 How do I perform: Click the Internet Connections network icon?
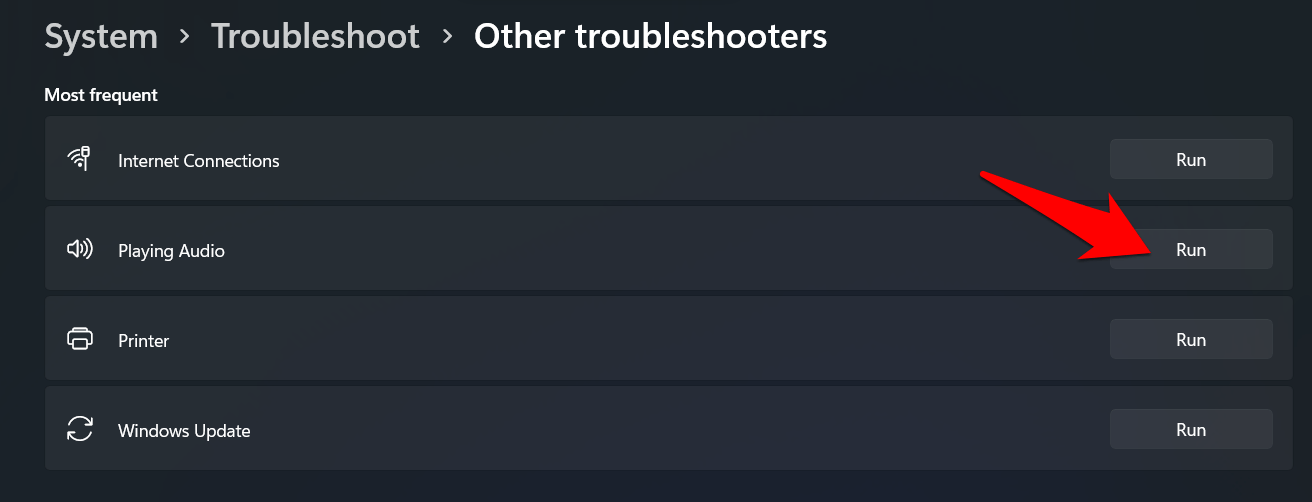79,159
